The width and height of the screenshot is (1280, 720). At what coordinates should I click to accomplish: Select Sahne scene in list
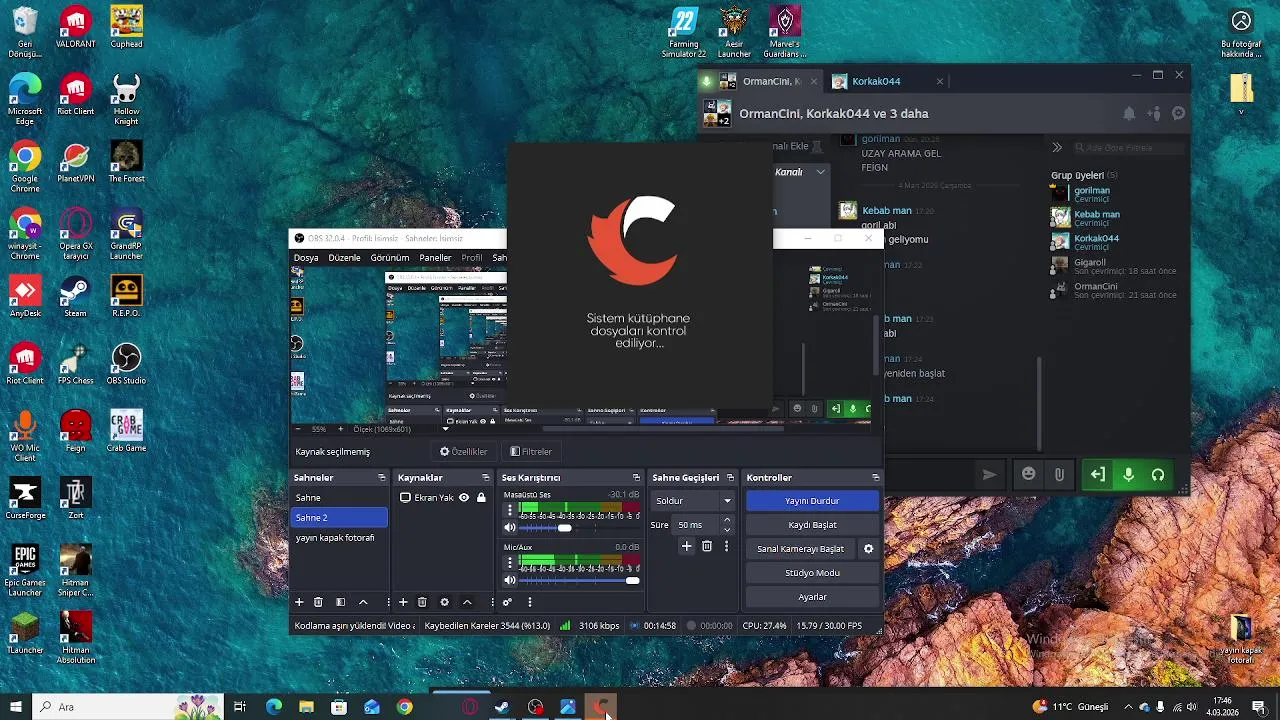point(339,498)
